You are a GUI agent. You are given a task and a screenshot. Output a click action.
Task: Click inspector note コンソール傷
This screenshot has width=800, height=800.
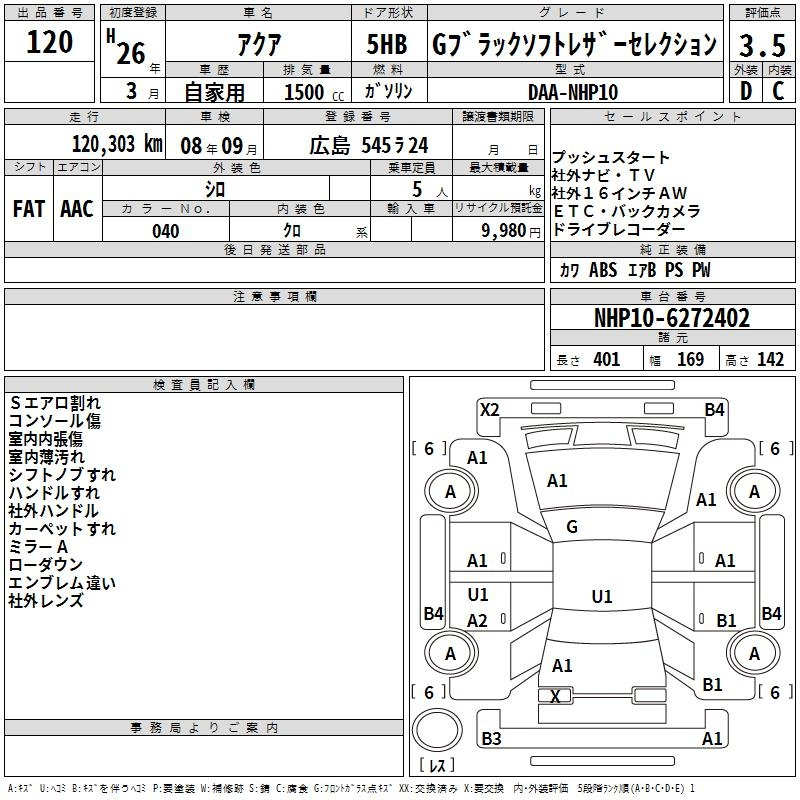point(55,421)
